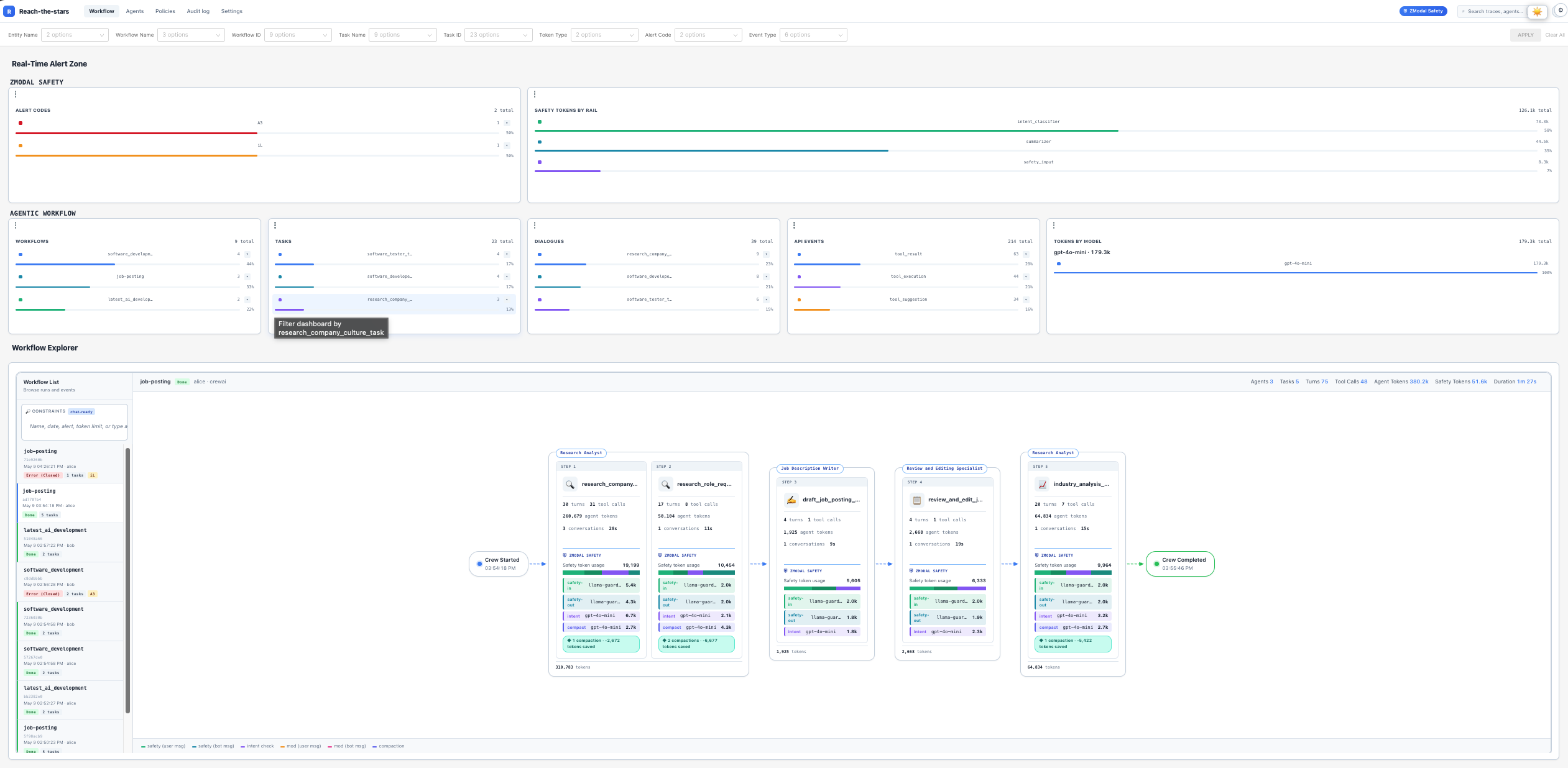Open the Alert Code dropdown

tap(708, 35)
